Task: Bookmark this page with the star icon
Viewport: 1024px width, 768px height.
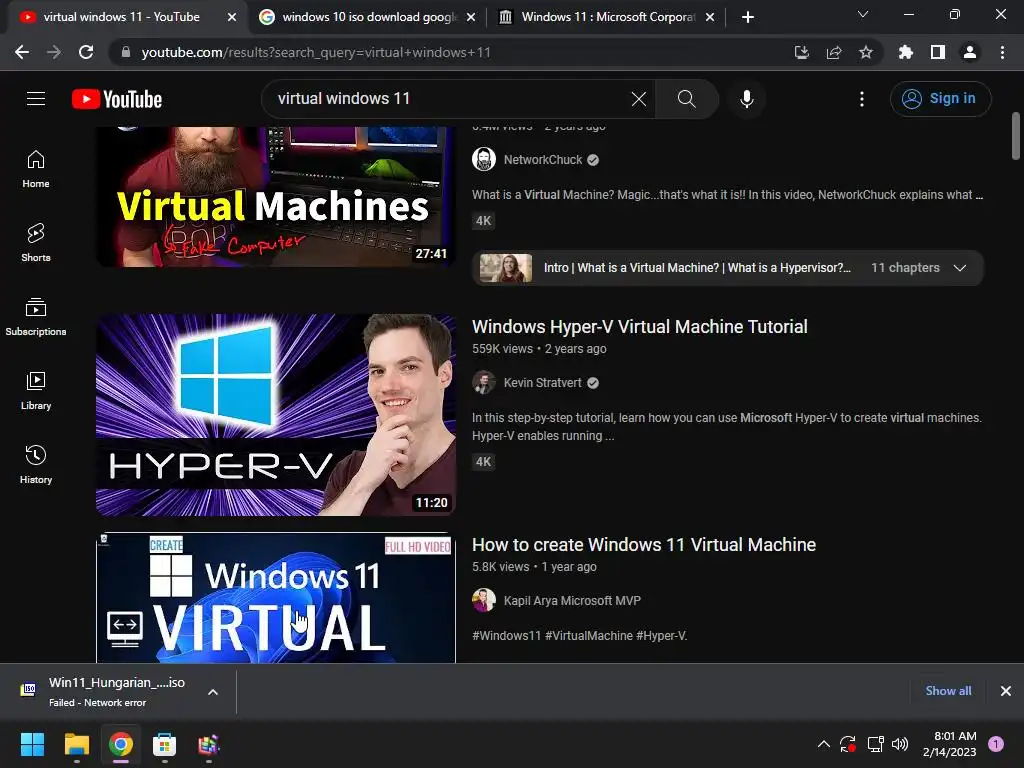Action: pyautogui.click(x=866, y=52)
